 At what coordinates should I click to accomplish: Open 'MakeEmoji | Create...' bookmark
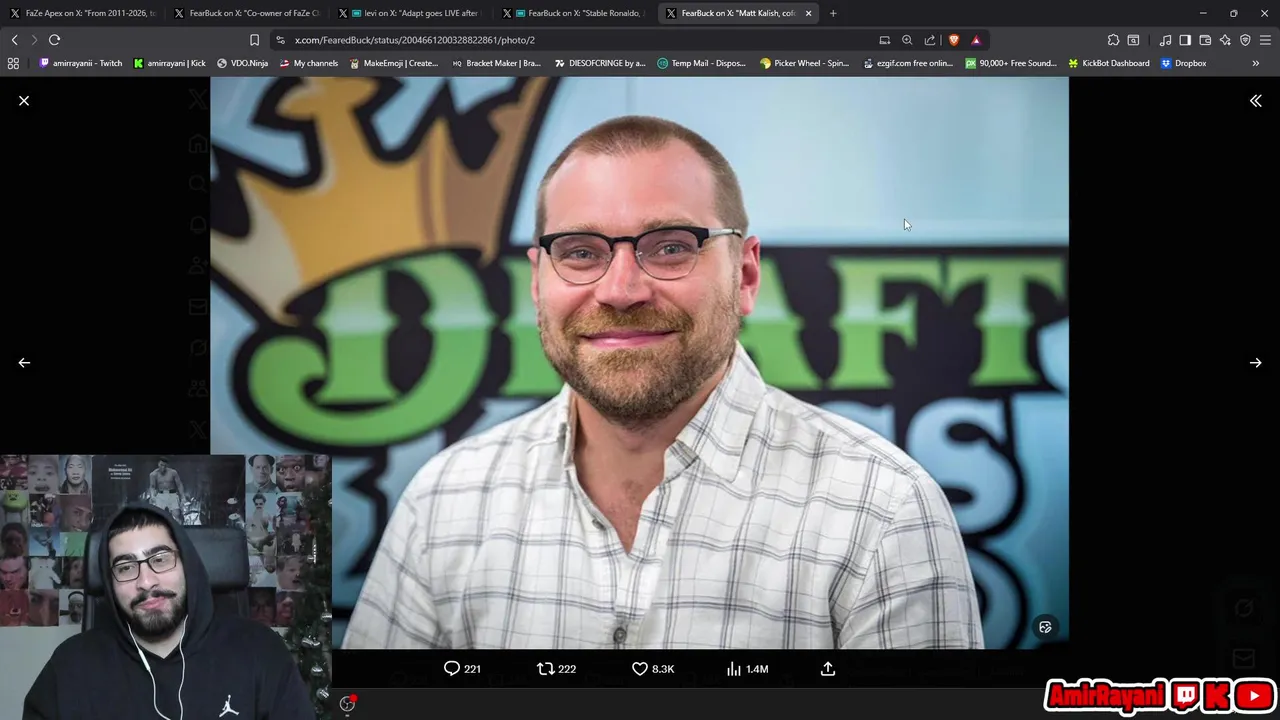point(394,63)
